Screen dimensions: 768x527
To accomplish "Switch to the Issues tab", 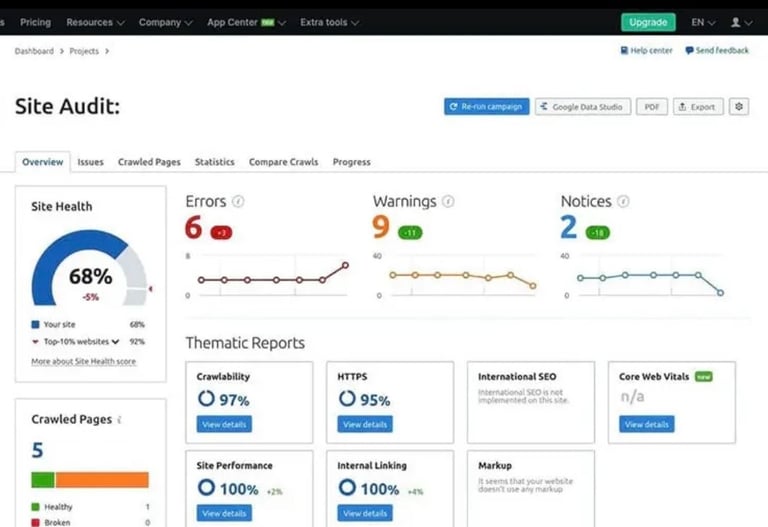I will point(91,162).
